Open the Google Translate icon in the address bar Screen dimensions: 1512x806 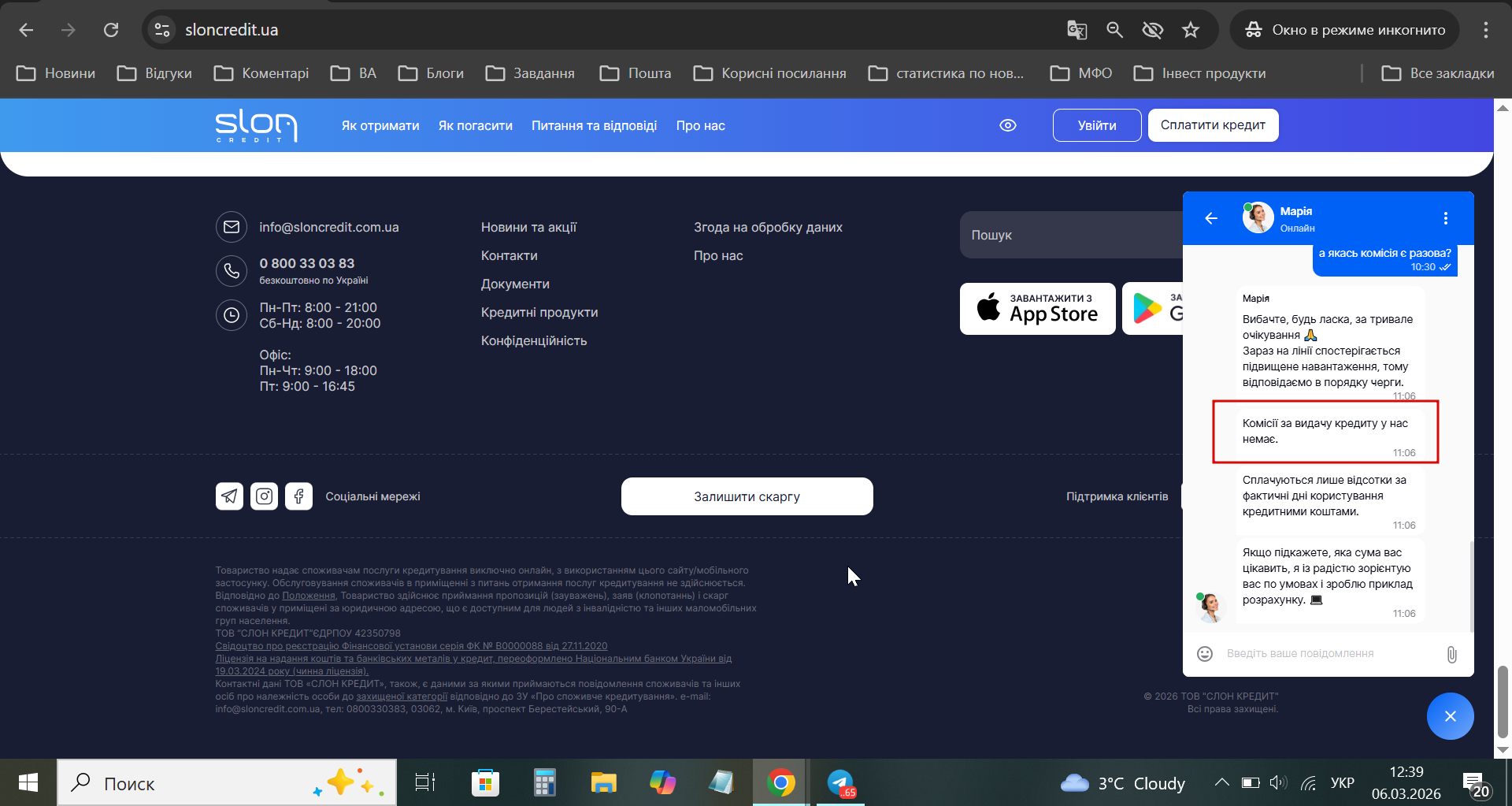pos(1077,30)
